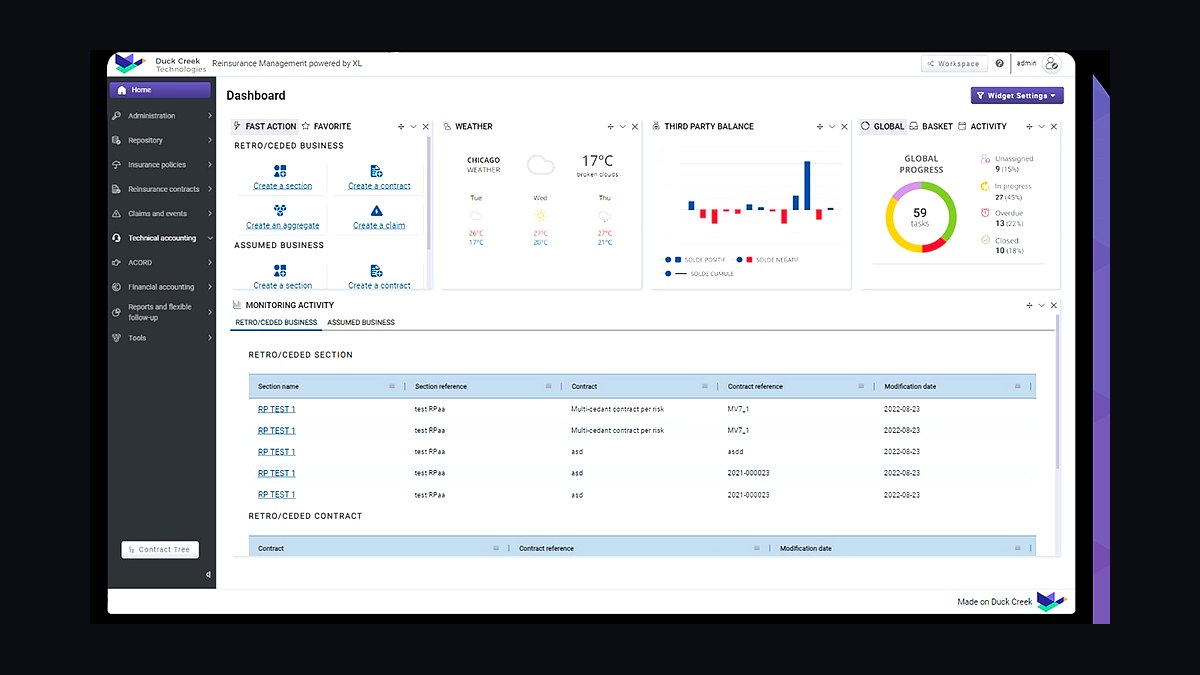Collapse the Fast Action widget chevron
1200x675 pixels.
tap(413, 127)
